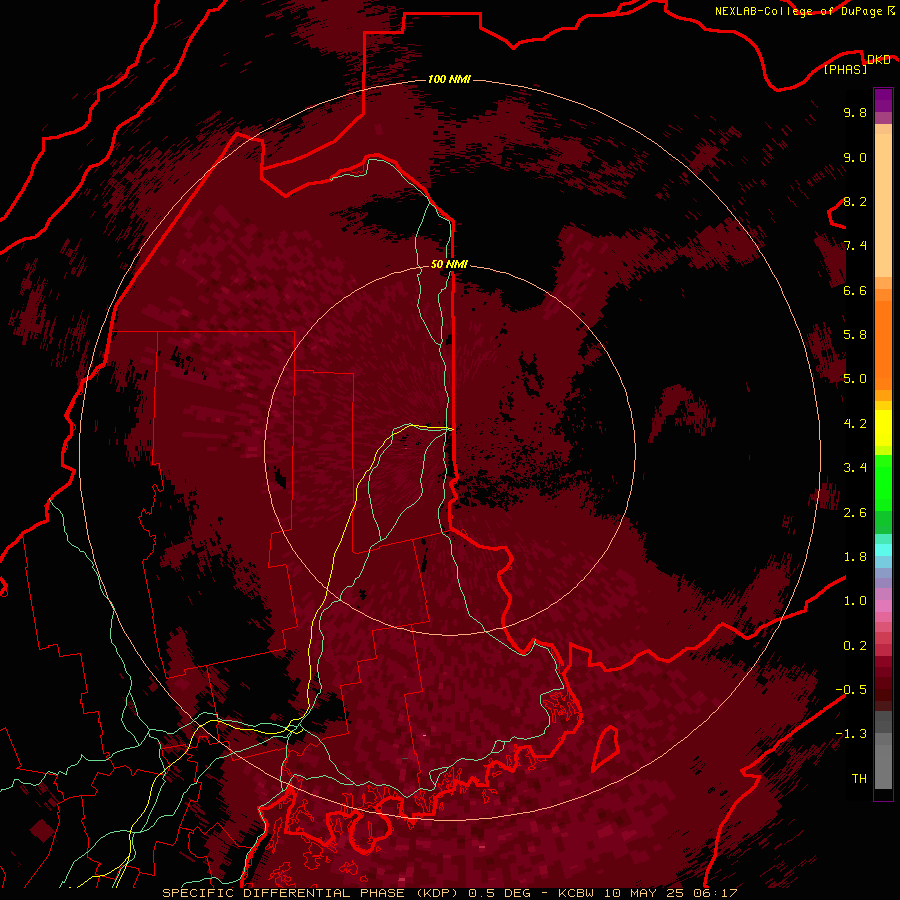Click the 2.6 color scale value
Image resolution: width=900 pixels, height=900 pixels.
tap(855, 513)
